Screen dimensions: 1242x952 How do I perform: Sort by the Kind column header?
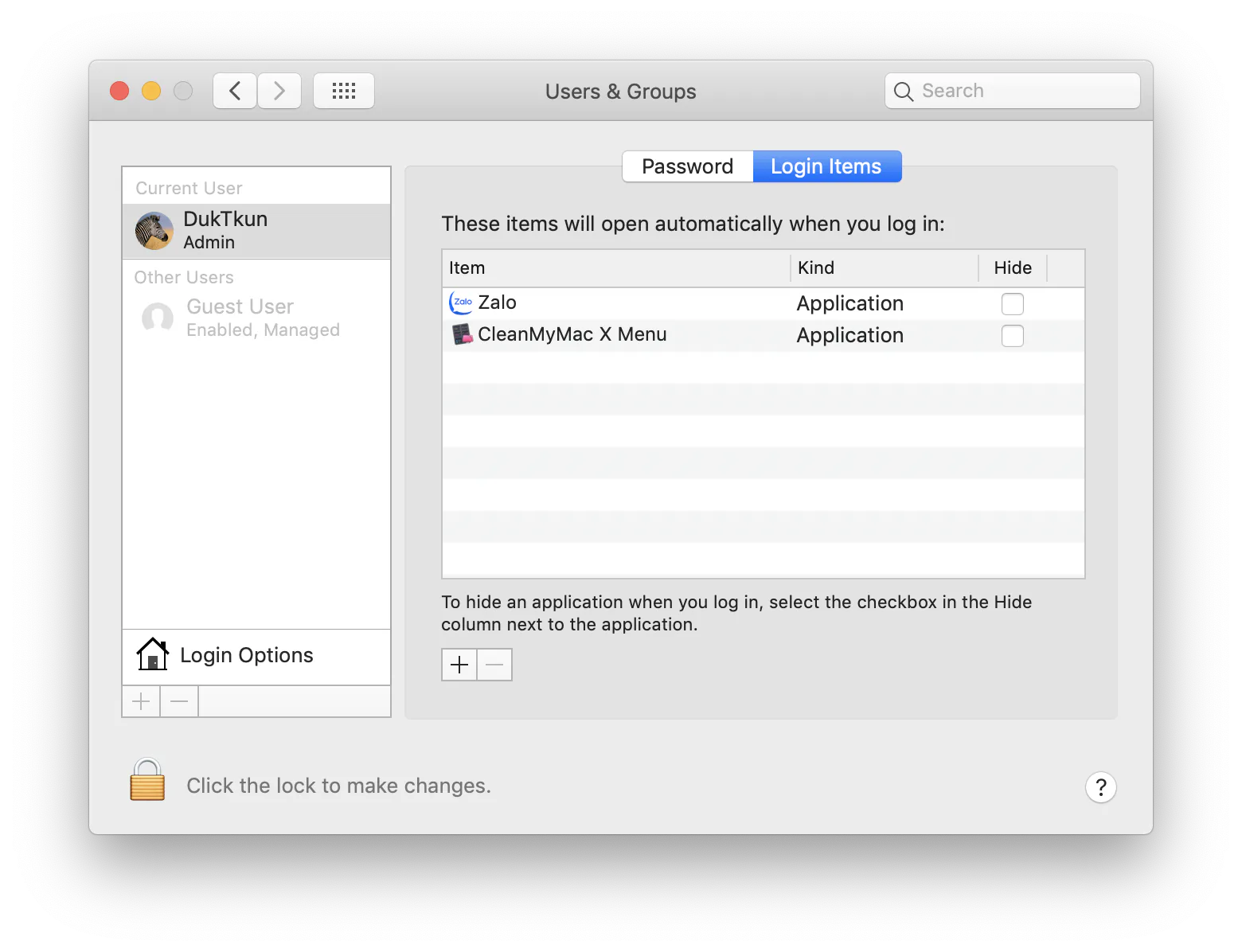(x=884, y=268)
